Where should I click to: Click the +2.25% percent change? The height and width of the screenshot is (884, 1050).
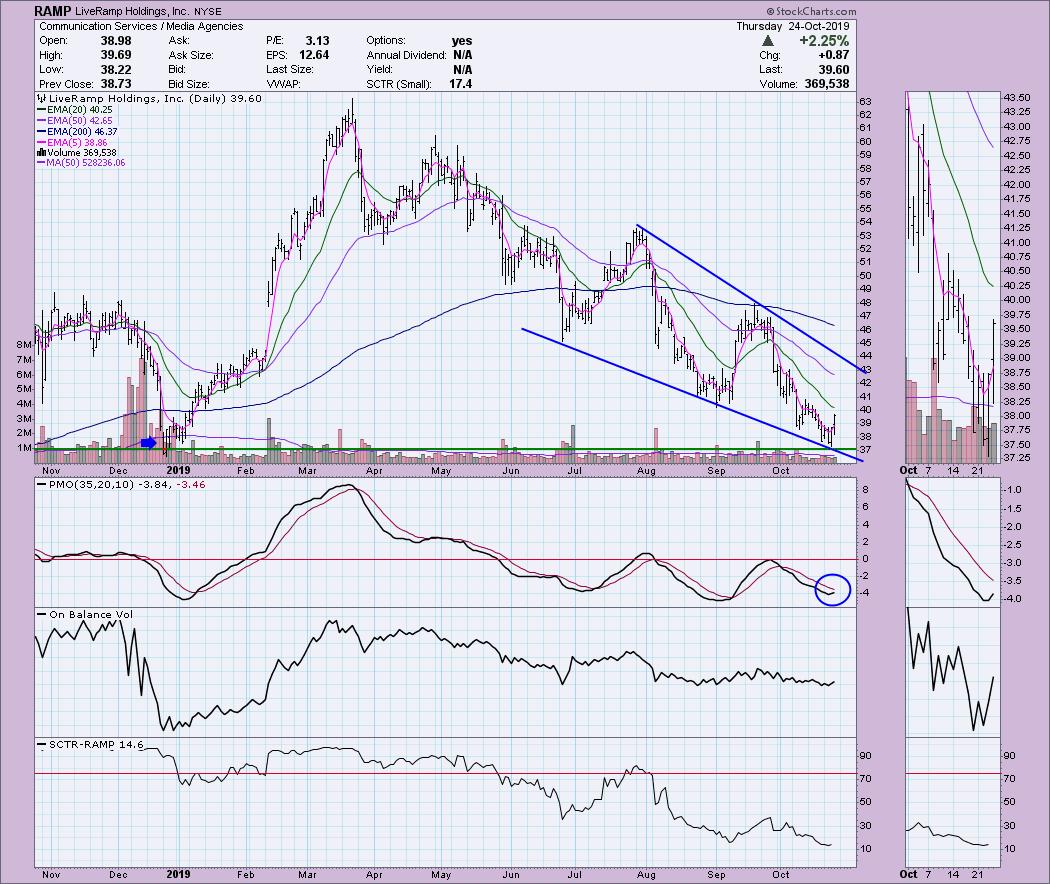[x=824, y=41]
